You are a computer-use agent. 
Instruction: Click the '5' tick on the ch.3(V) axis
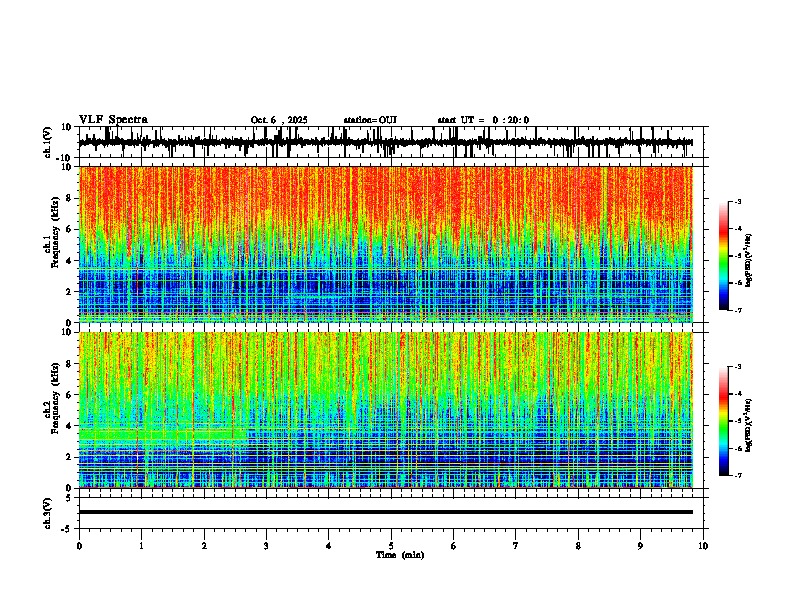70,497
